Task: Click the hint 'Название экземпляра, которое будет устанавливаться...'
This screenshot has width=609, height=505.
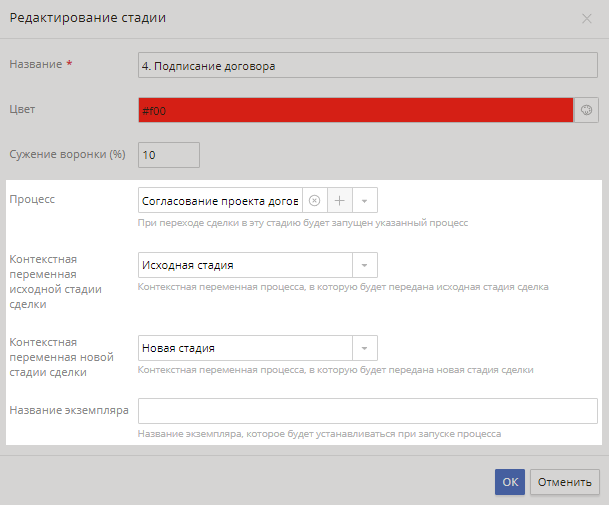Action: point(319,434)
